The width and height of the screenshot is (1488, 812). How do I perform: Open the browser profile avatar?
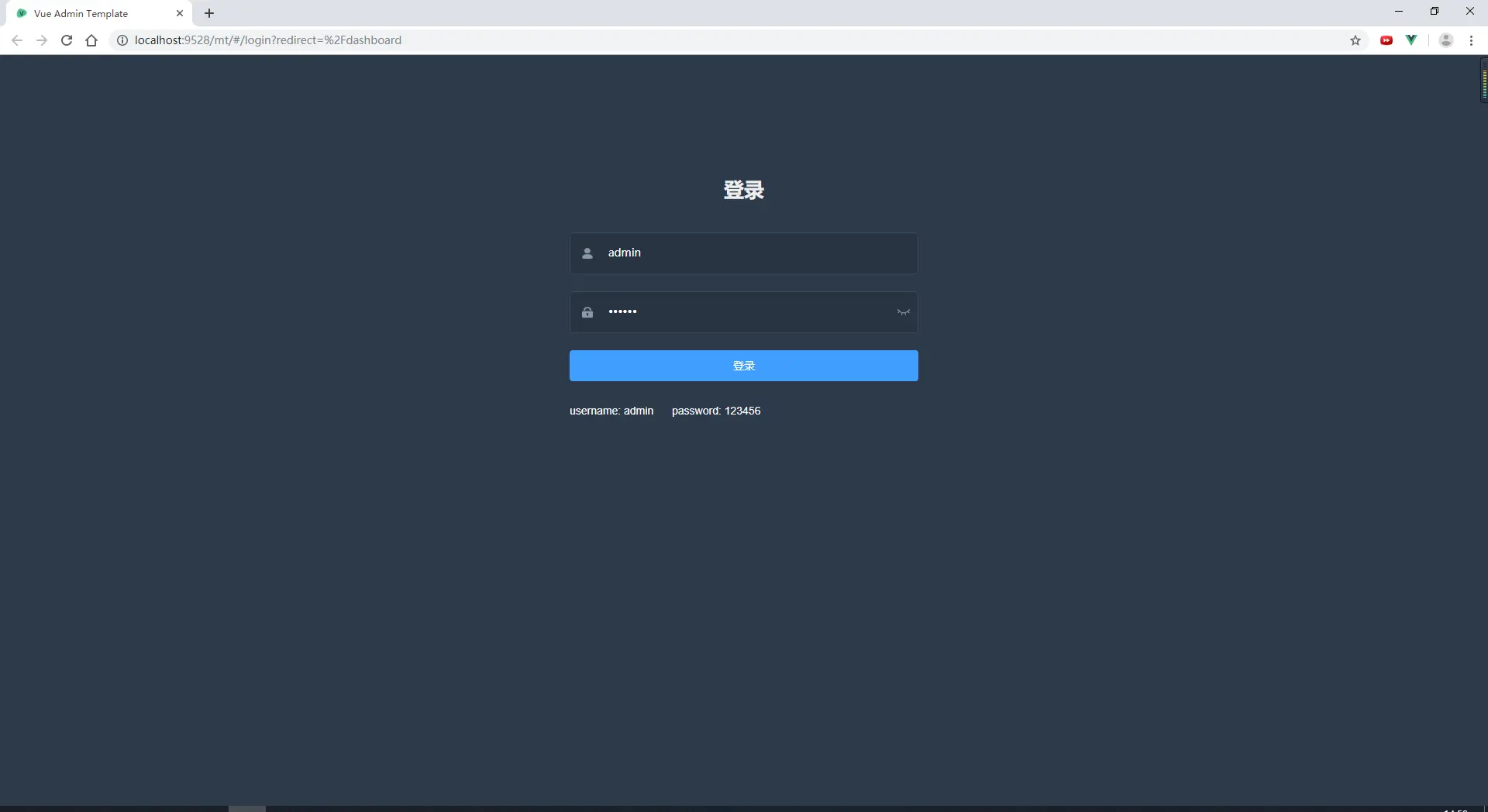pyautogui.click(x=1446, y=40)
